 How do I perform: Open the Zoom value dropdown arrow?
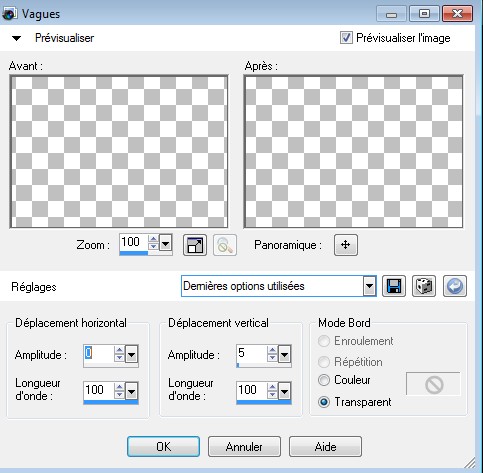coord(166,243)
